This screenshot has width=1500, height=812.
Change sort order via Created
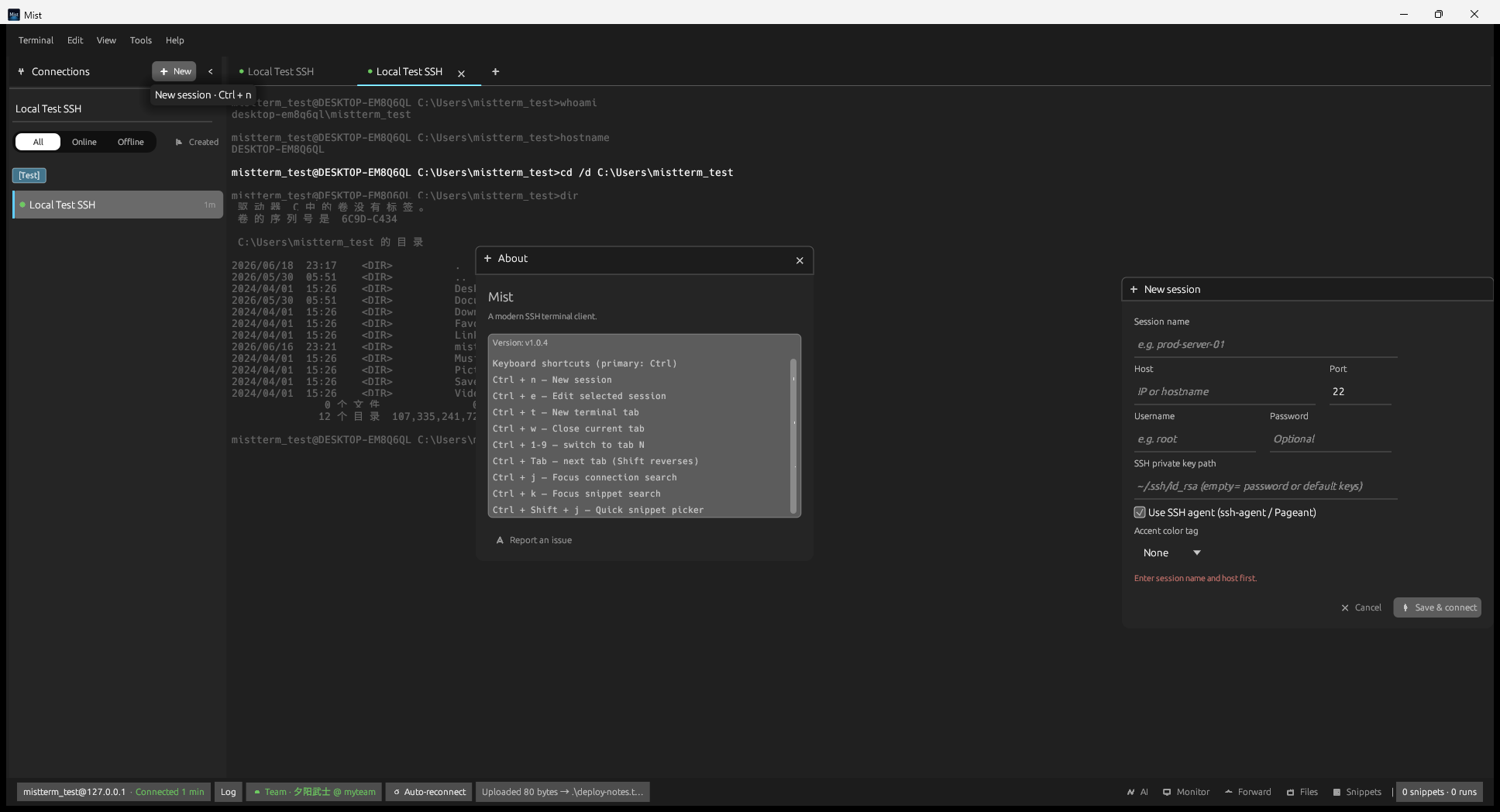197,142
